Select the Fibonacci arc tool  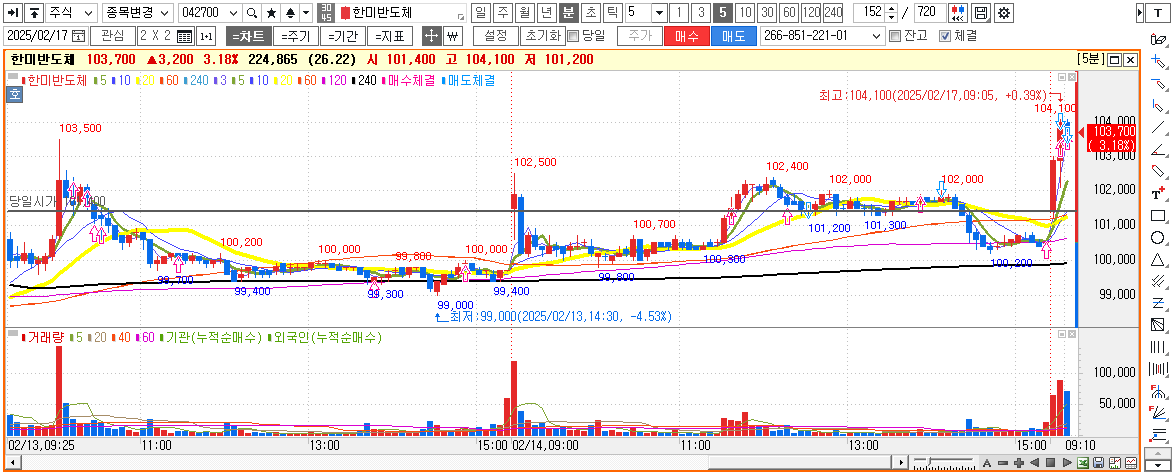pos(1157,391)
